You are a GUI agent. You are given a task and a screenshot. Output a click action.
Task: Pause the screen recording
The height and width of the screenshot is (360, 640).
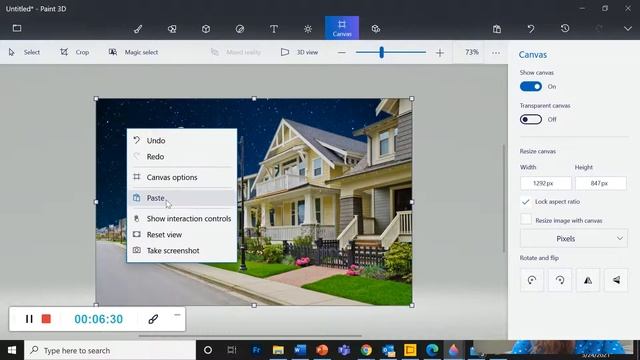[x=29, y=319]
